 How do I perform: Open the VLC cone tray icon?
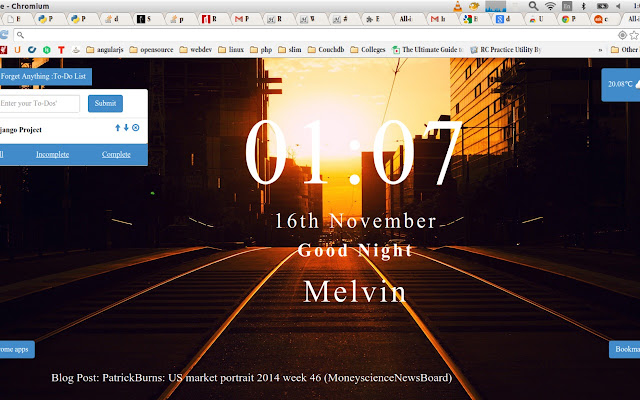(458, 6)
